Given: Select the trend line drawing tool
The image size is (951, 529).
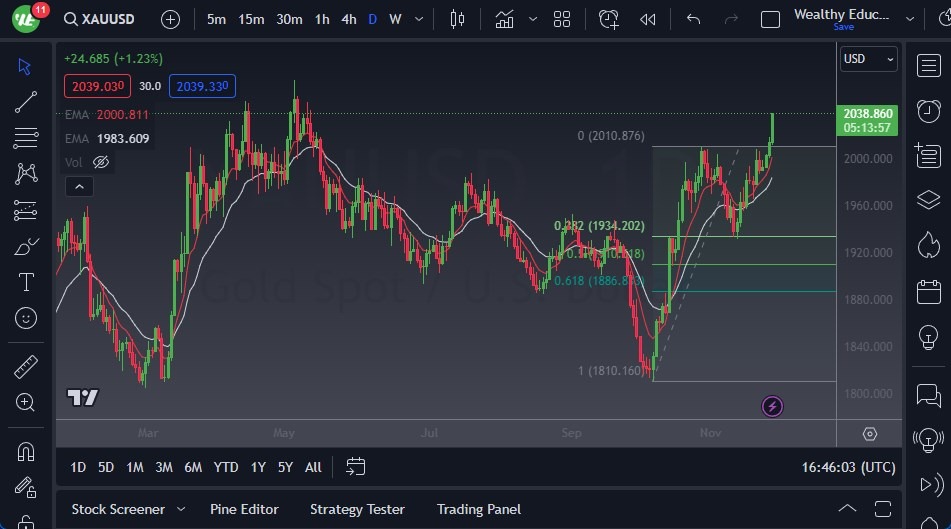Looking at the screenshot, I should point(25,102).
